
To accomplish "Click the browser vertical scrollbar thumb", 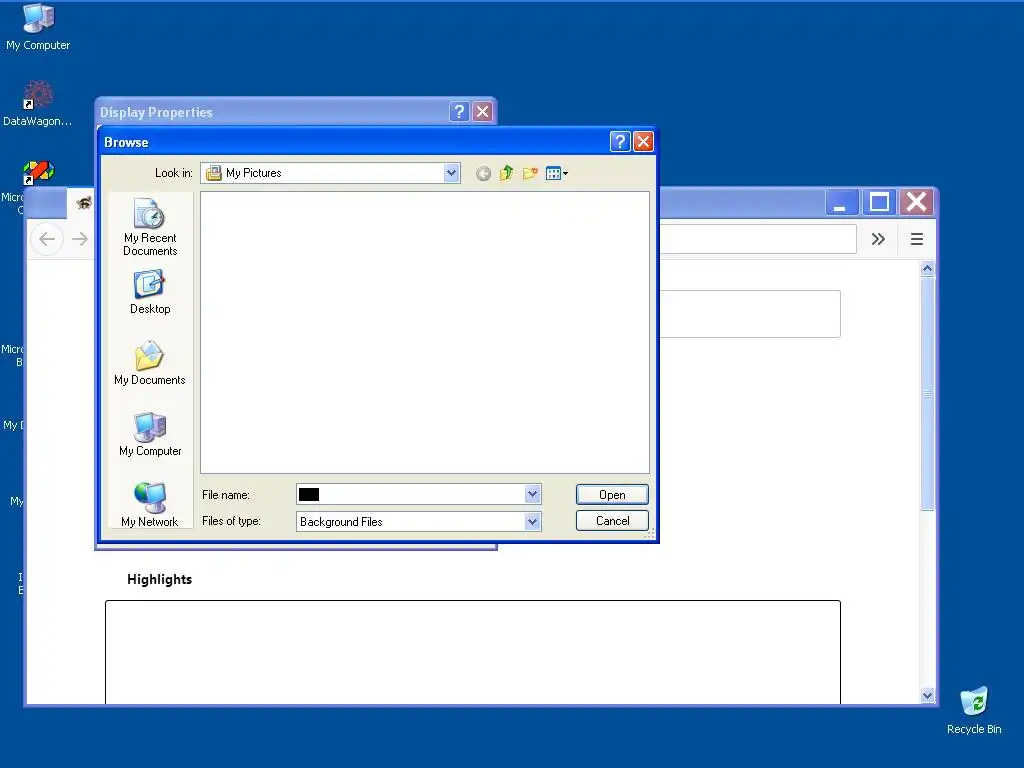I will pos(927,393).
